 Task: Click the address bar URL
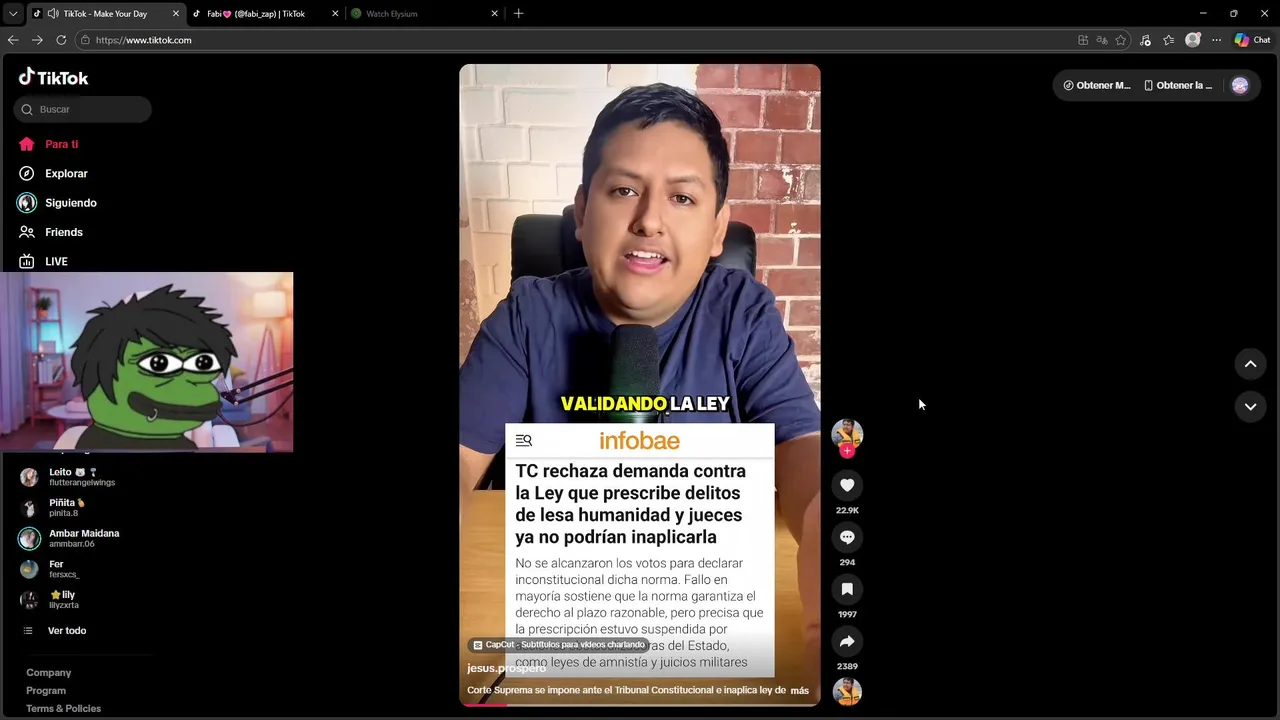coord(144,40)
